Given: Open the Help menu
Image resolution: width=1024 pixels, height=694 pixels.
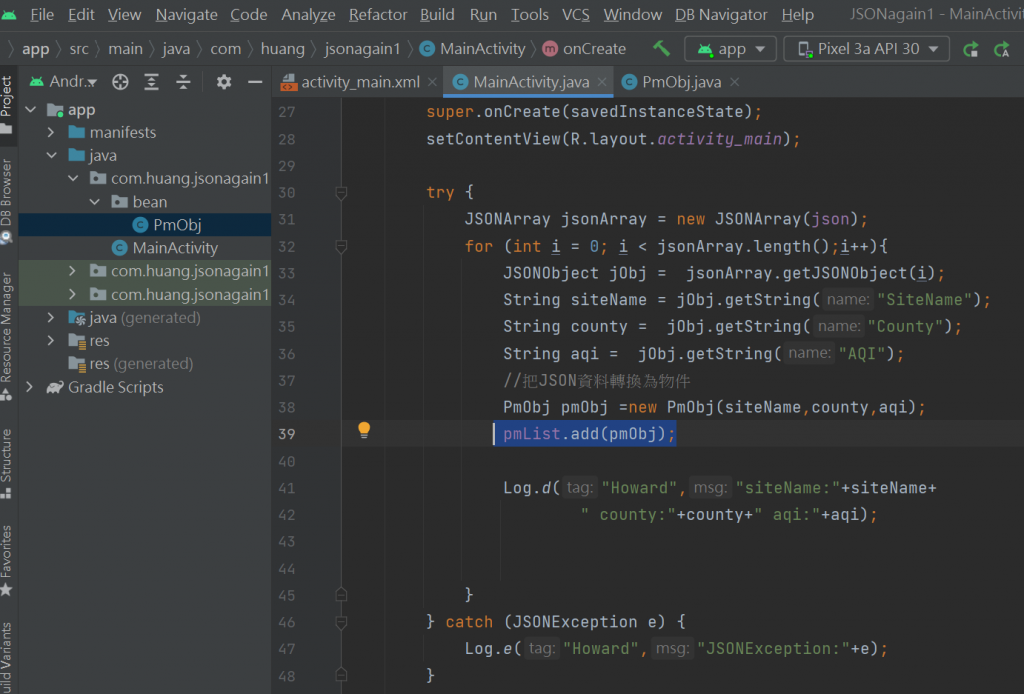Looking at the screenshot, I should pos(797,14).
